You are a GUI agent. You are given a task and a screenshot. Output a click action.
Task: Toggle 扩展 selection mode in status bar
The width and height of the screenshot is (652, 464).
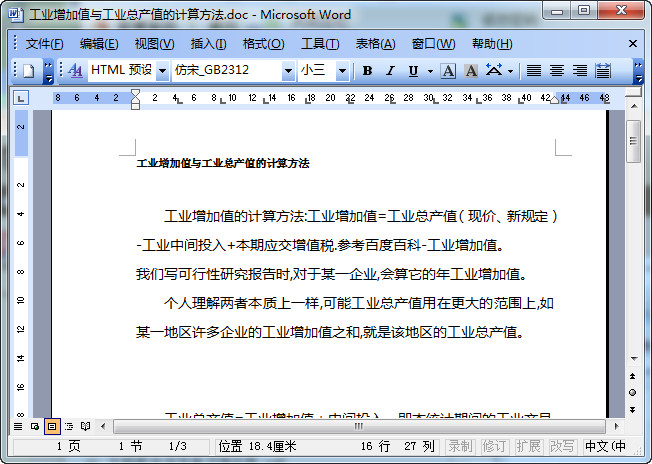pyautogui.click(x=529, y=447)
